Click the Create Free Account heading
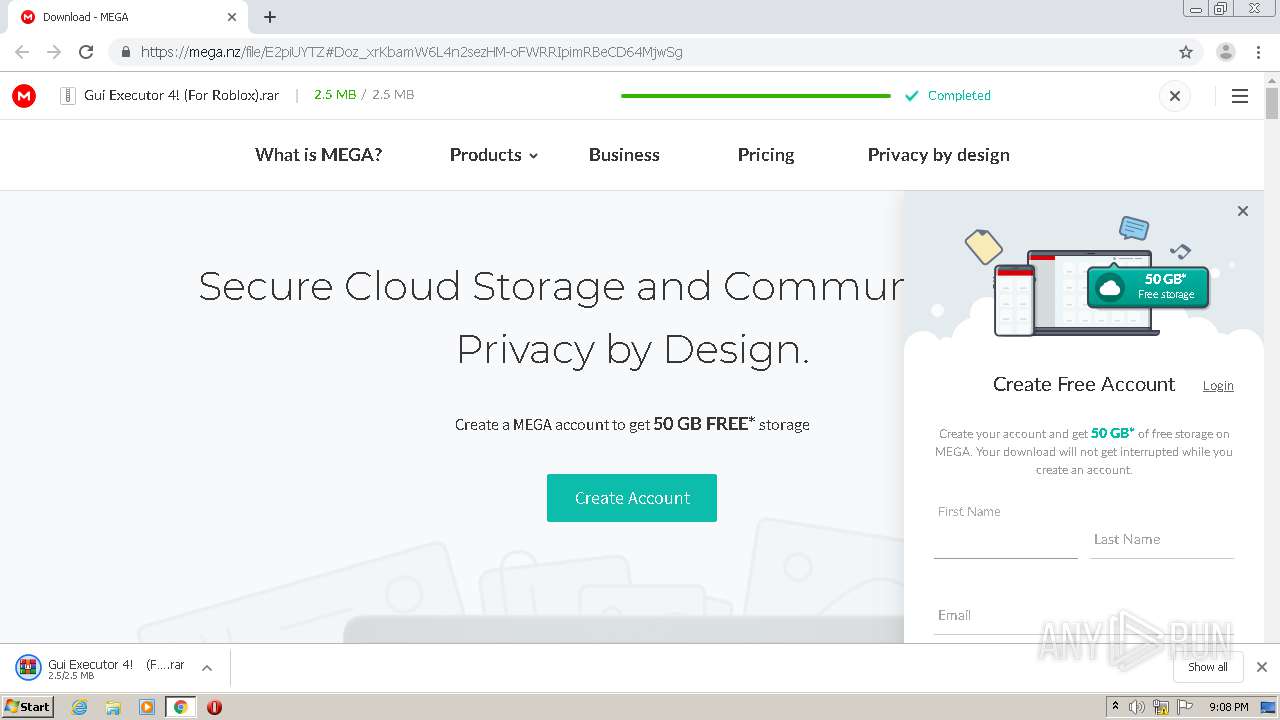This screenshot has height=720, width=1280. click(x=1084, y=385)
